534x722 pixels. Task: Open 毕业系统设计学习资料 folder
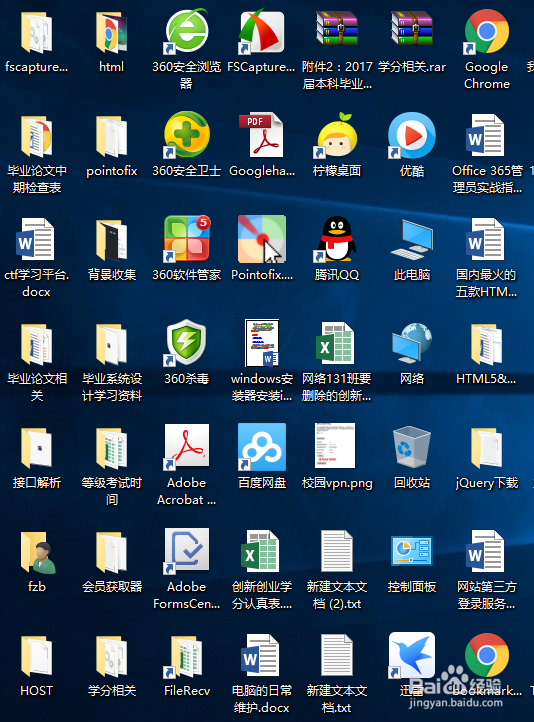[x=111, y=345]
